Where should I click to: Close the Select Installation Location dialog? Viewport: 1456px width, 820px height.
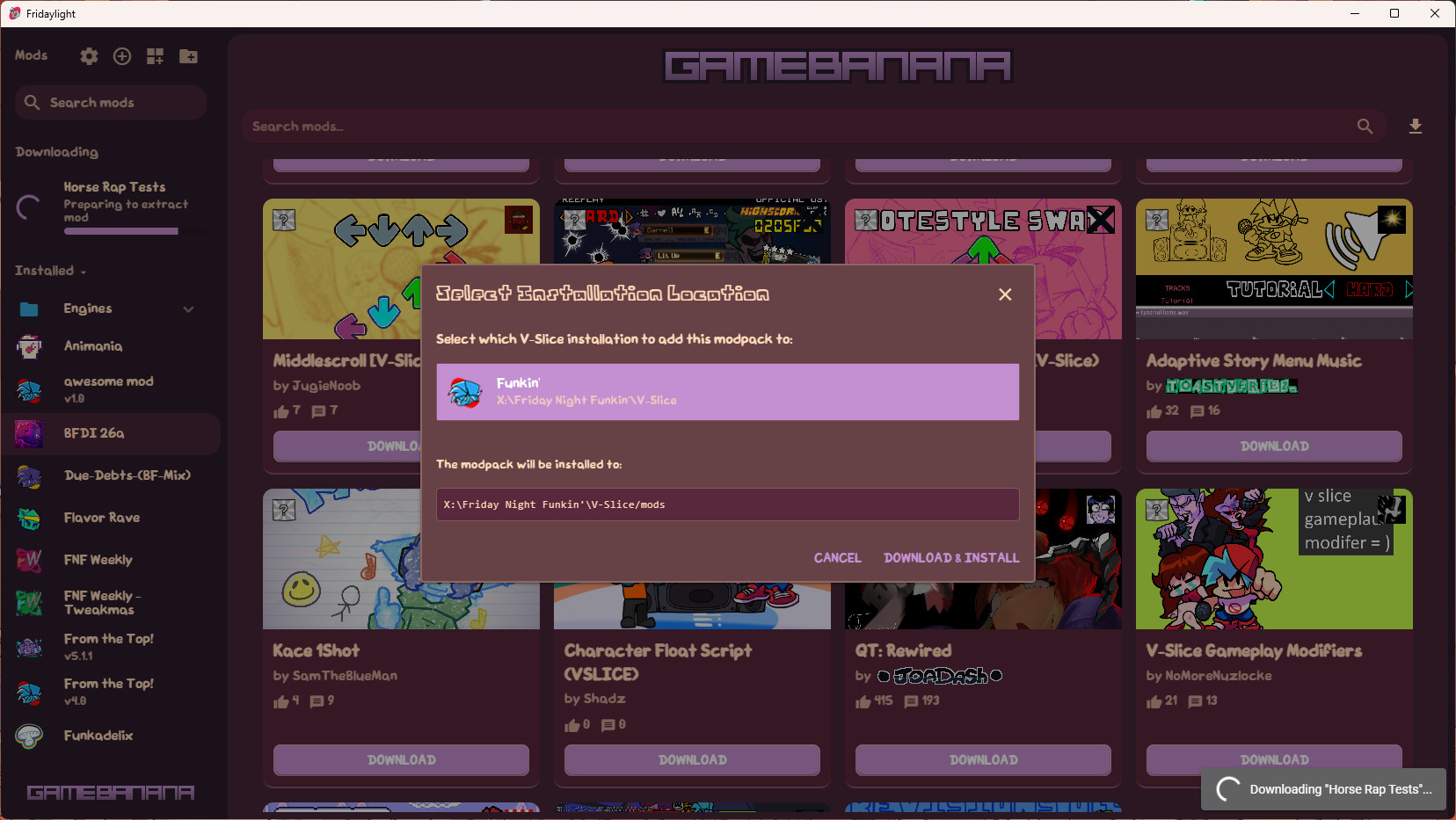[x=1005, y=294]
